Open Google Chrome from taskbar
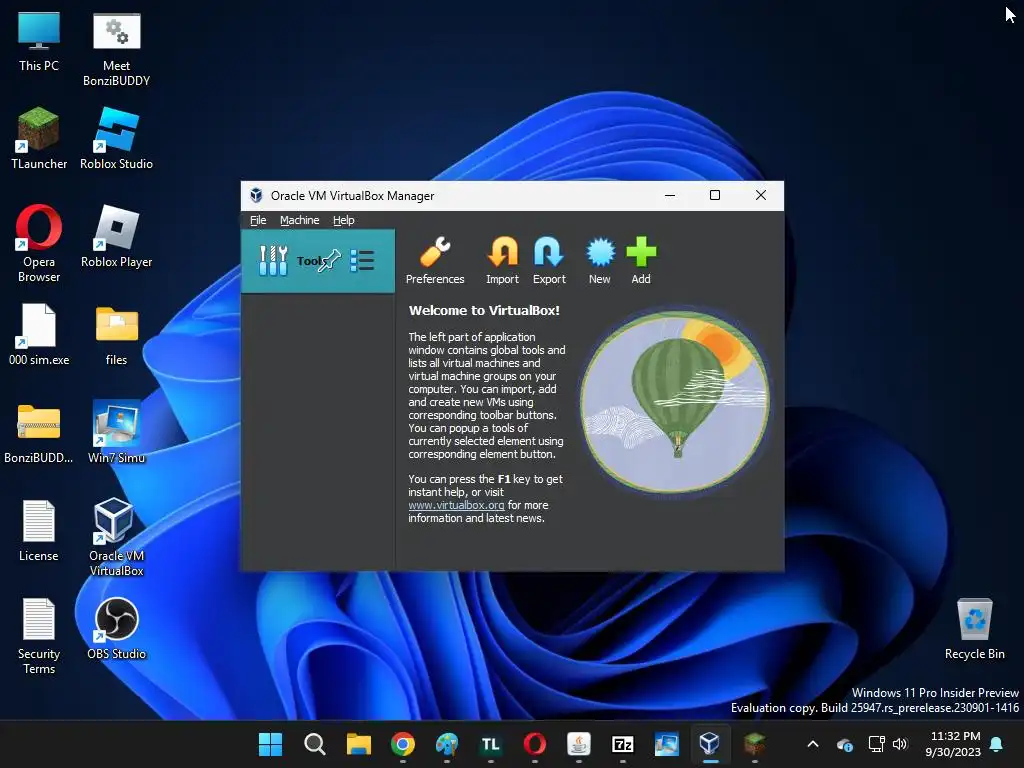Viewport: 1024px width, 768px height. pos(403,744)
